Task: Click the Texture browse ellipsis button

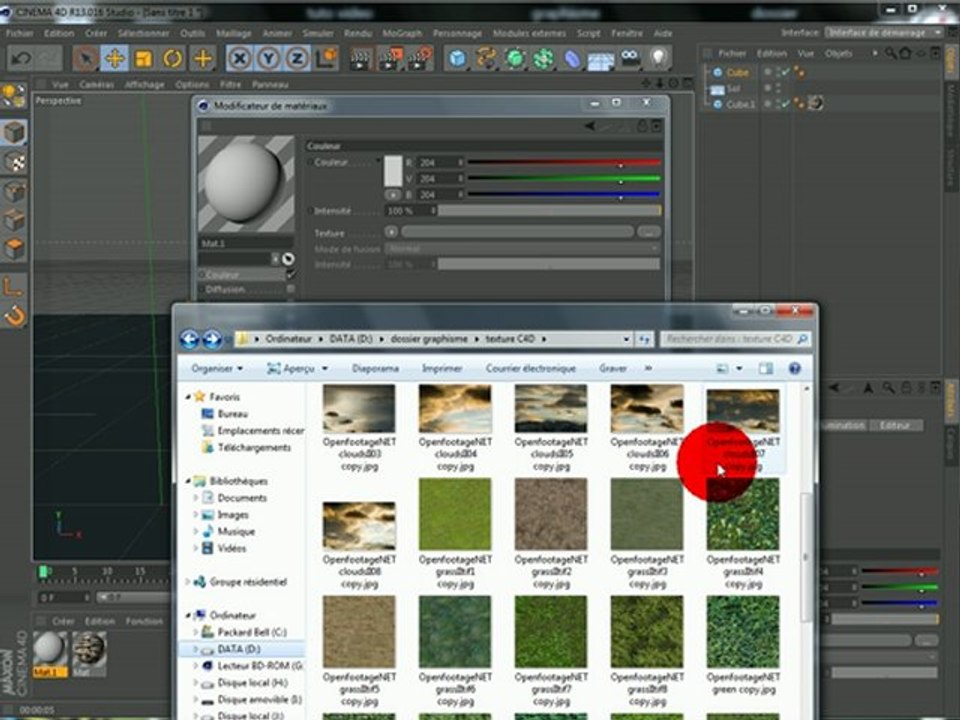Action: click(x=649, y=231)
